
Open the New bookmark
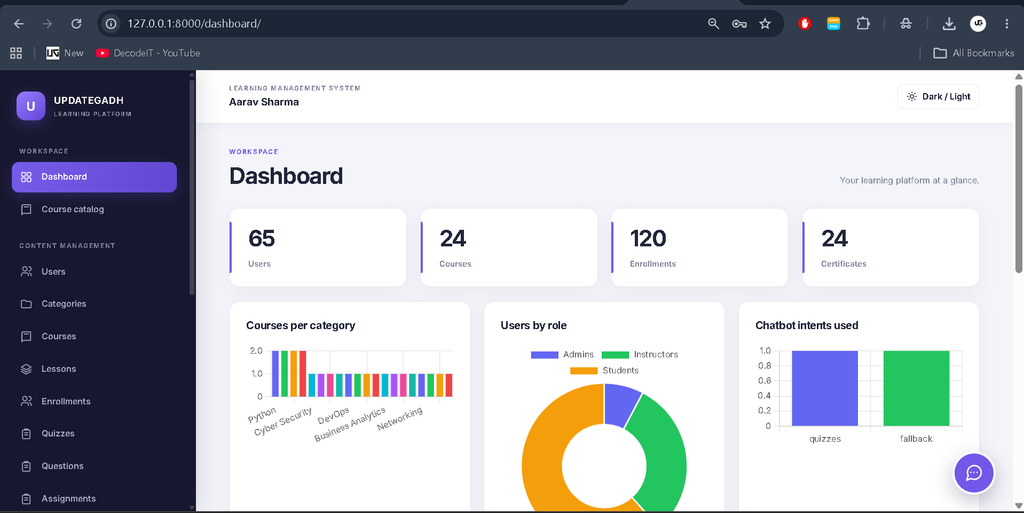point(65,53)
